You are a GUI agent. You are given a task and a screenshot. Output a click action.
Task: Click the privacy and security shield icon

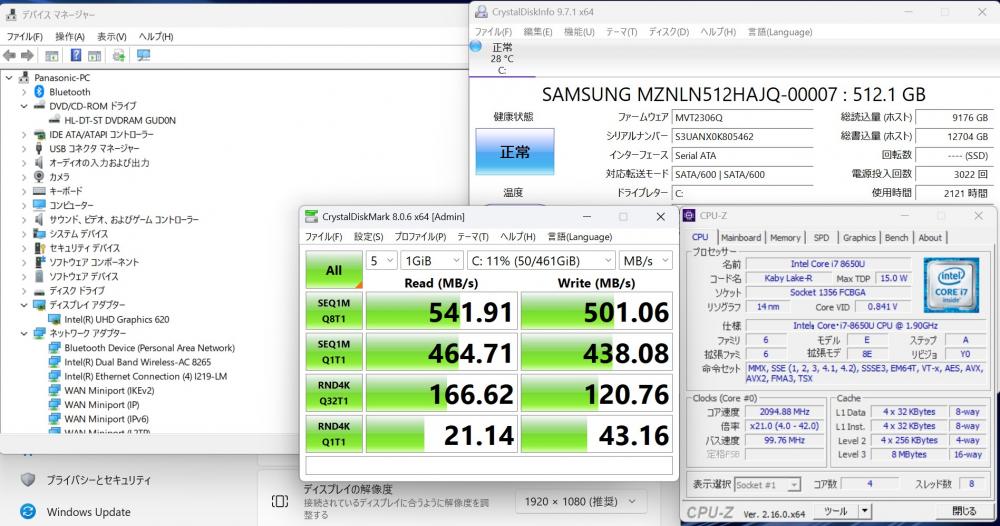click(27, 479)
